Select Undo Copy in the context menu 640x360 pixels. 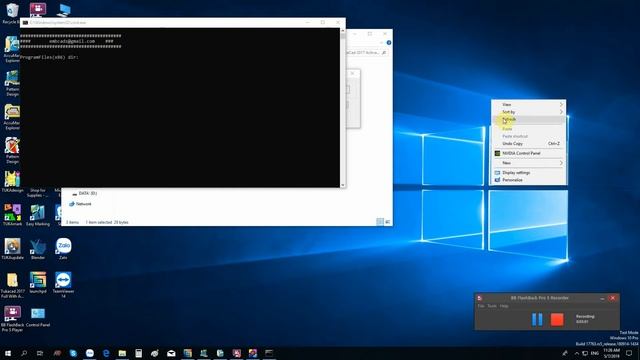pyautogui.click(x=528, y=144)
